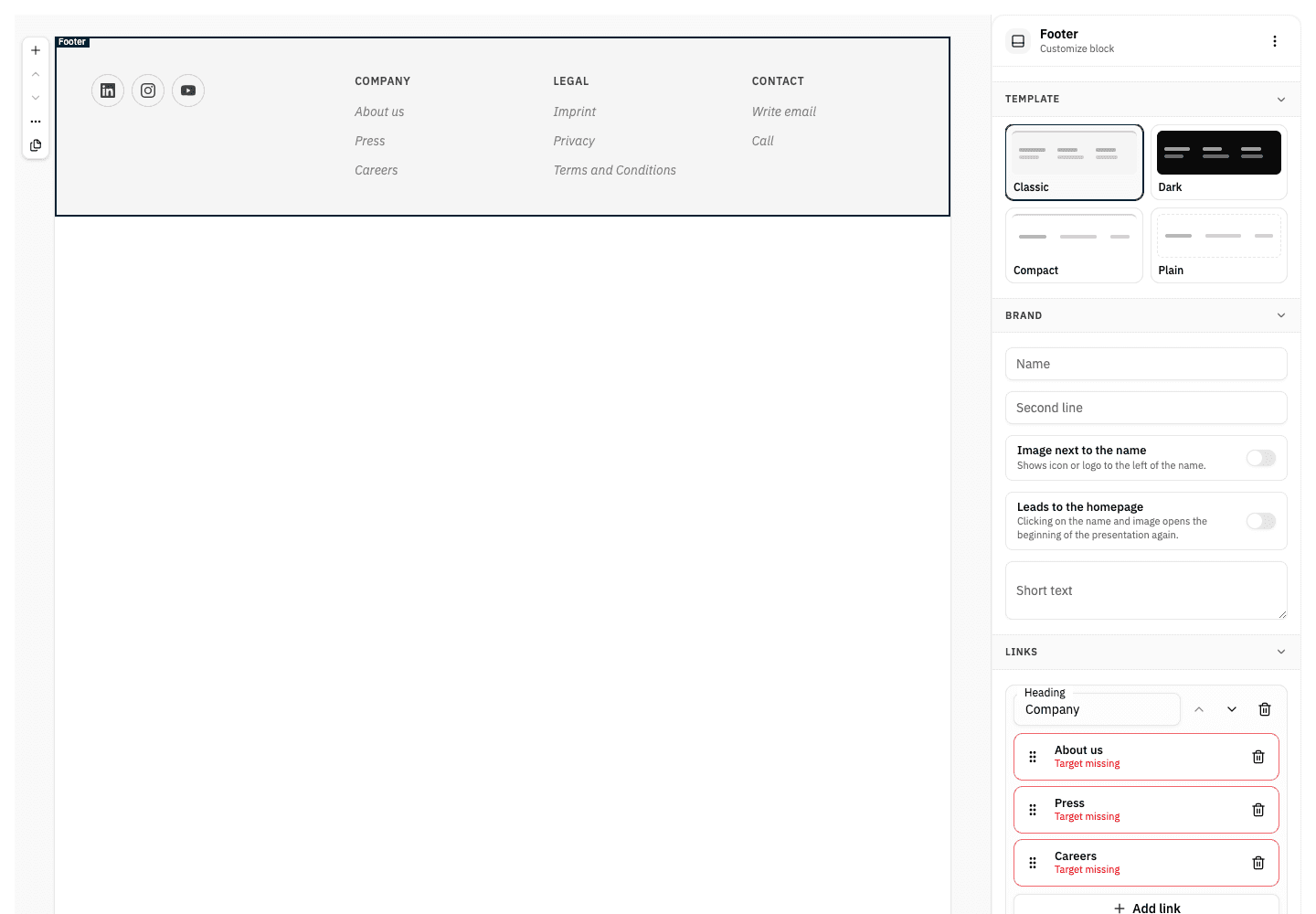Choose the Compact footer template
The image size is (1316, 914).
(1074, 245)
